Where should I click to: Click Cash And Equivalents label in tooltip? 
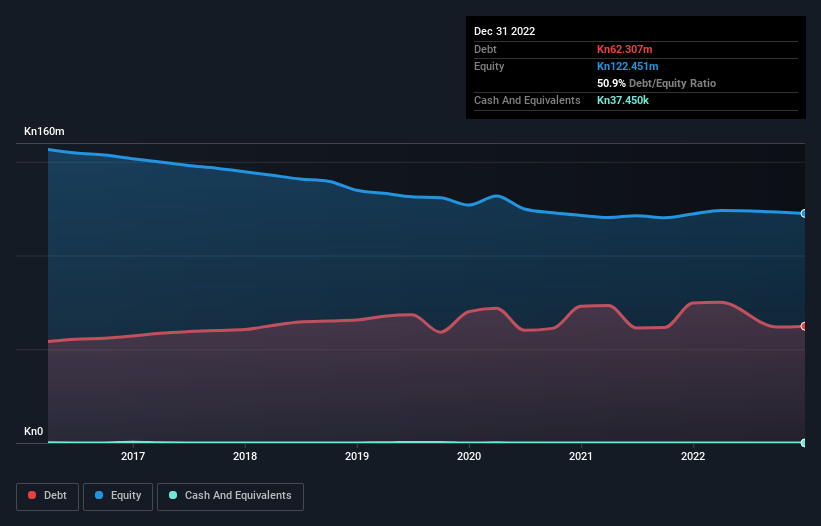click(527, 100)
